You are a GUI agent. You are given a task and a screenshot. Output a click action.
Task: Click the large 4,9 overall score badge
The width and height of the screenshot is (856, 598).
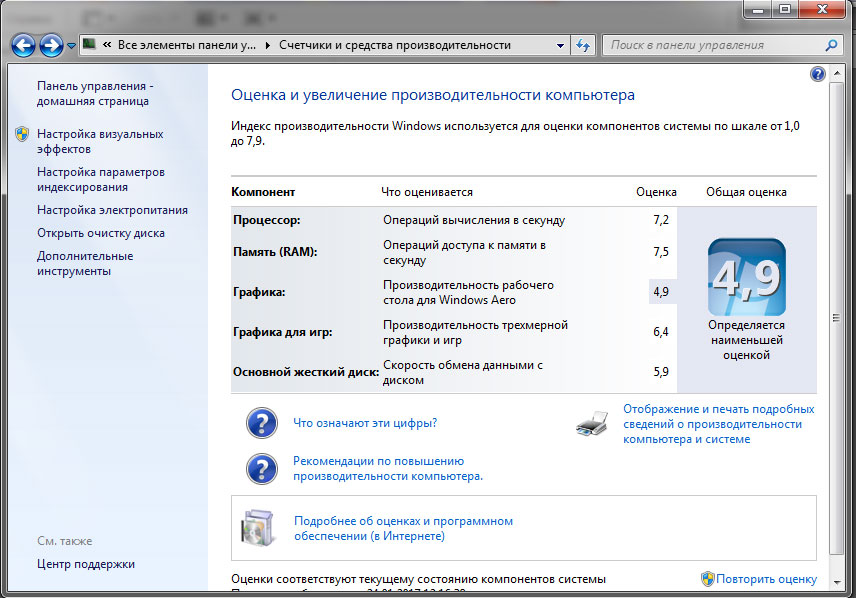point(746,278)
